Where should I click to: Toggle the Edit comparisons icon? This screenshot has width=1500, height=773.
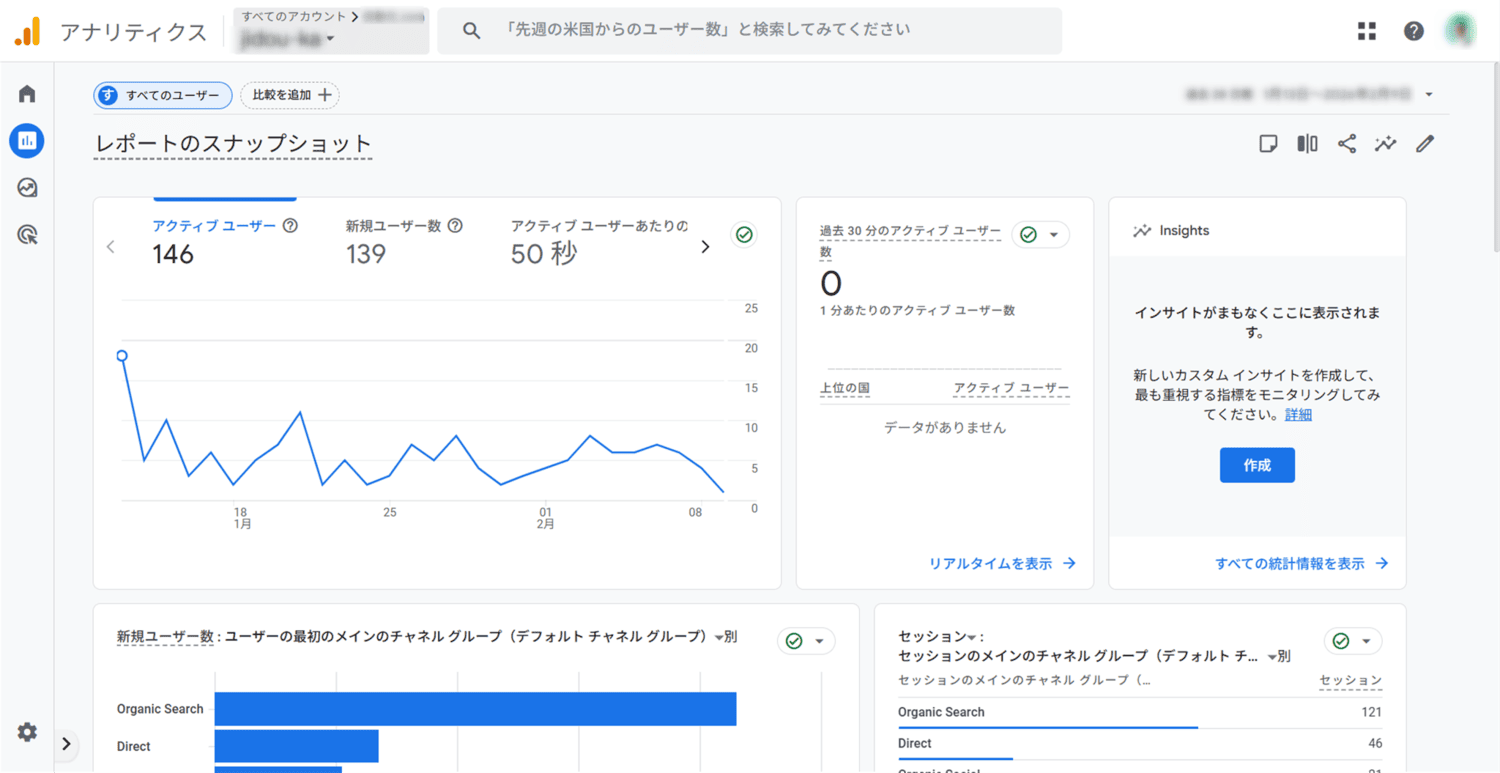tap(1307, 144)
